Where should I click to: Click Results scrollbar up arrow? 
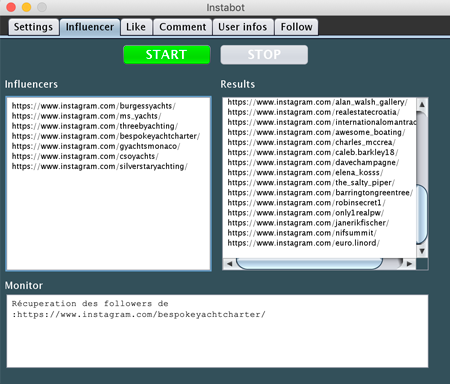(422, 104)
